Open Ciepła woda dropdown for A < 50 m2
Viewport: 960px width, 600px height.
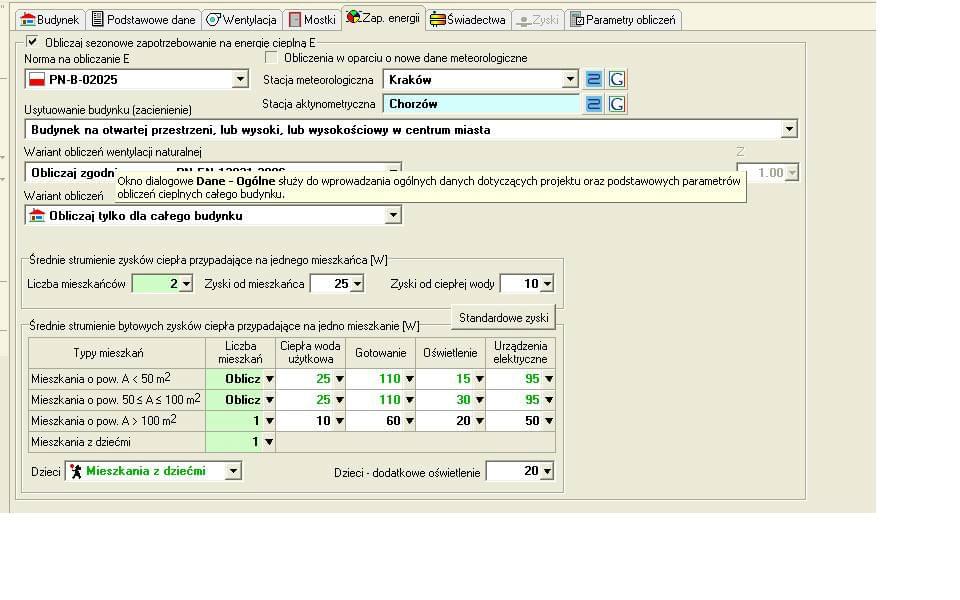click(339, 379)
